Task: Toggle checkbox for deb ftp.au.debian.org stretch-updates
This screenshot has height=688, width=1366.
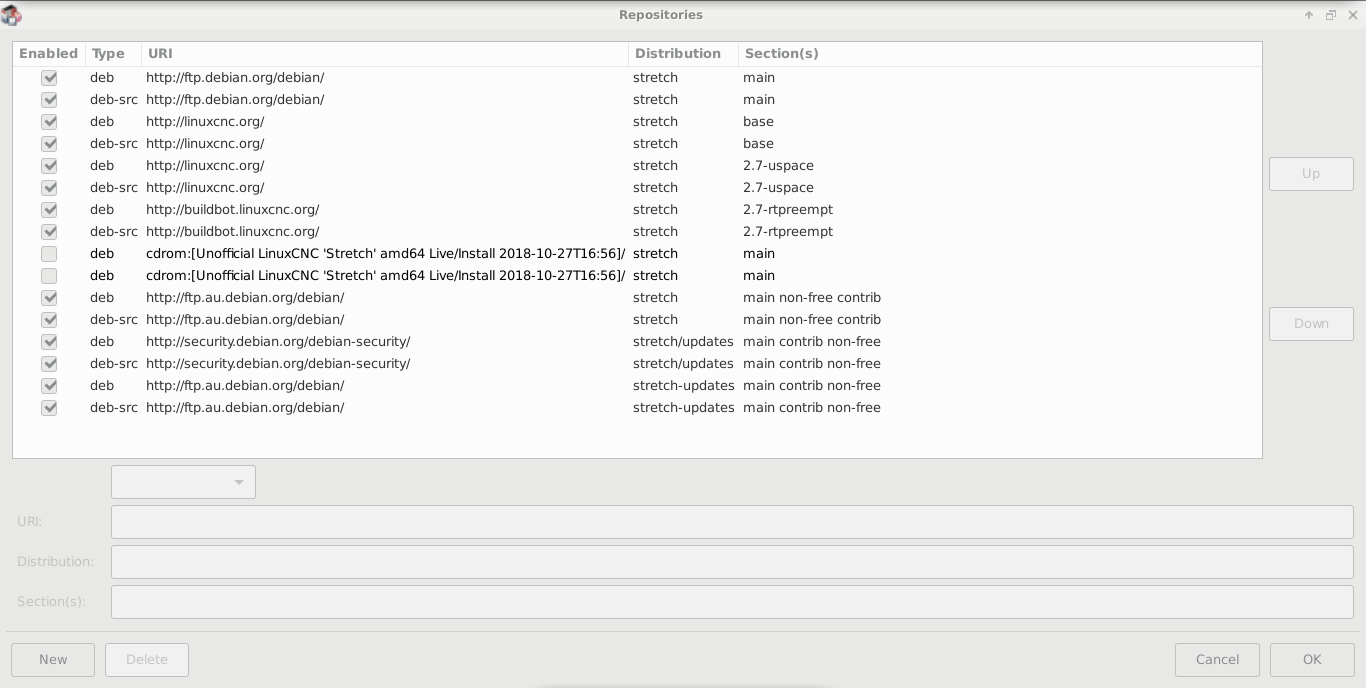Action: coord(49,385)
